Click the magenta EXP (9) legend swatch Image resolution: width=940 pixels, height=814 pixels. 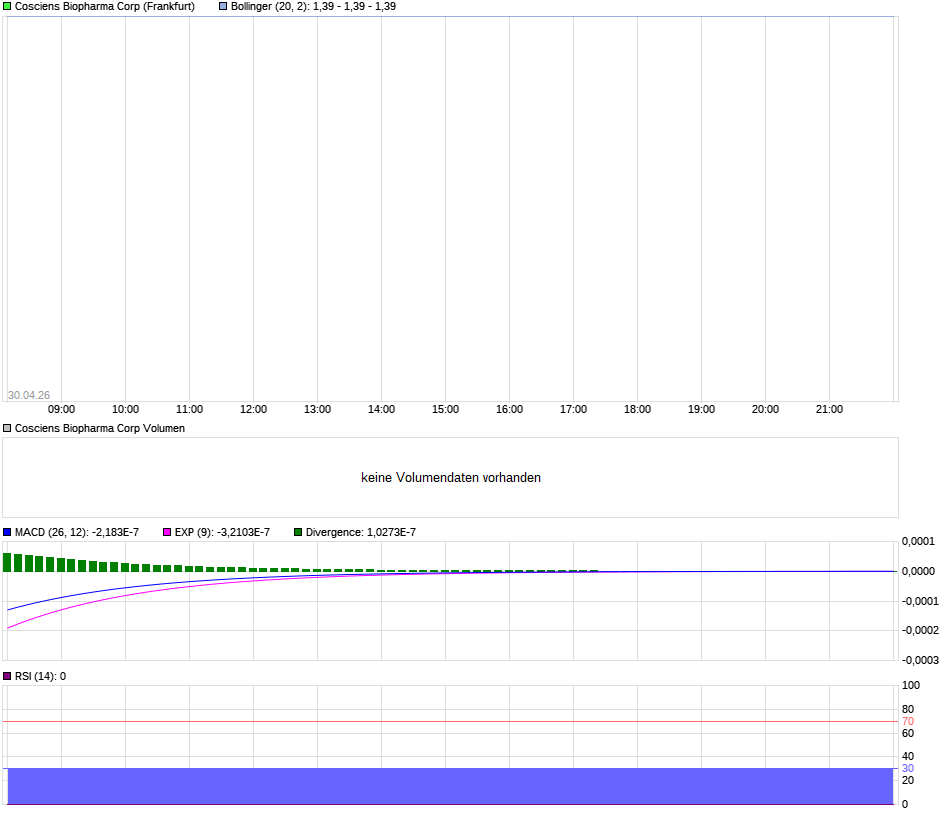tap(167, 532)
